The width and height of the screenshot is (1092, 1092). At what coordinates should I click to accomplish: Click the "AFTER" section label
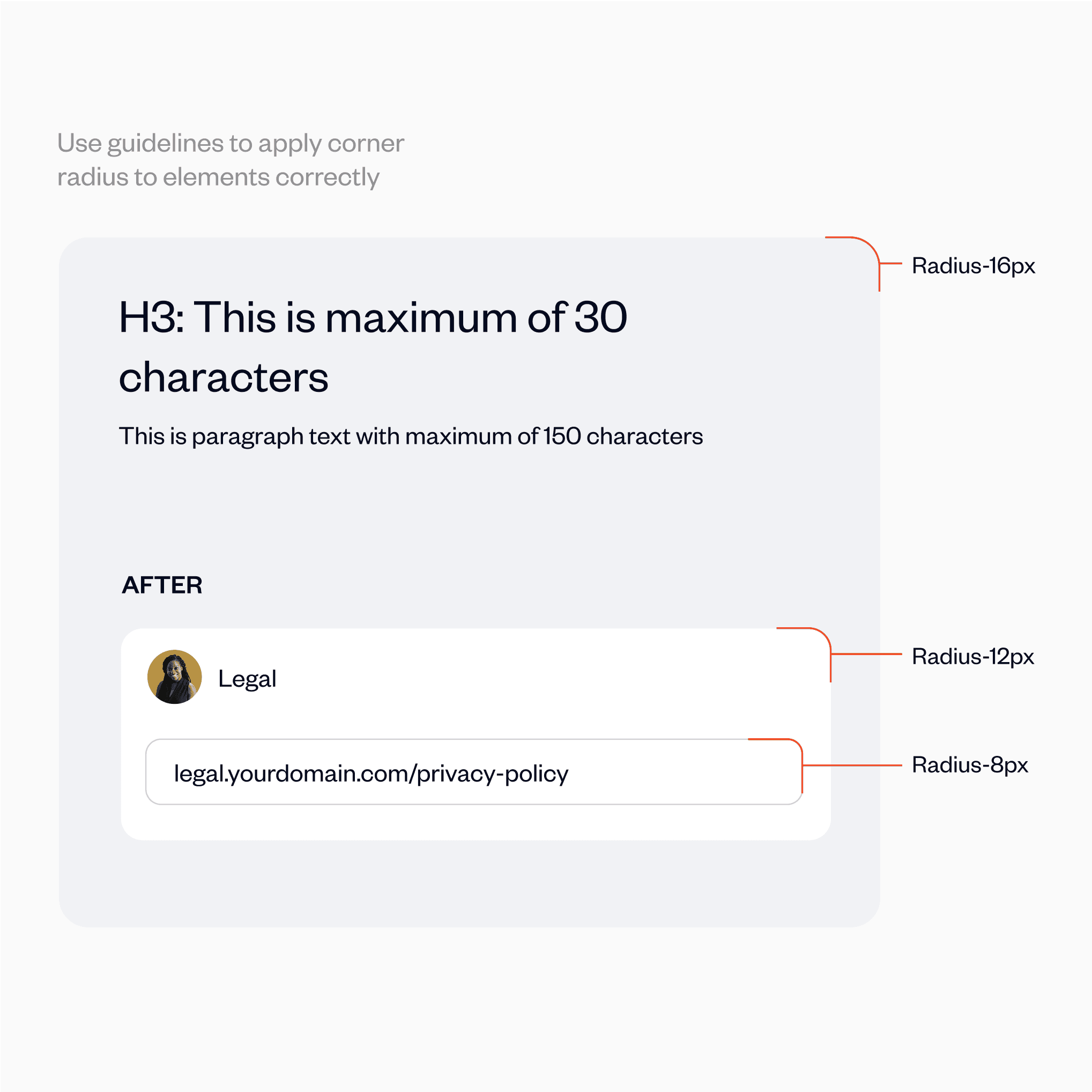[162, 585]
